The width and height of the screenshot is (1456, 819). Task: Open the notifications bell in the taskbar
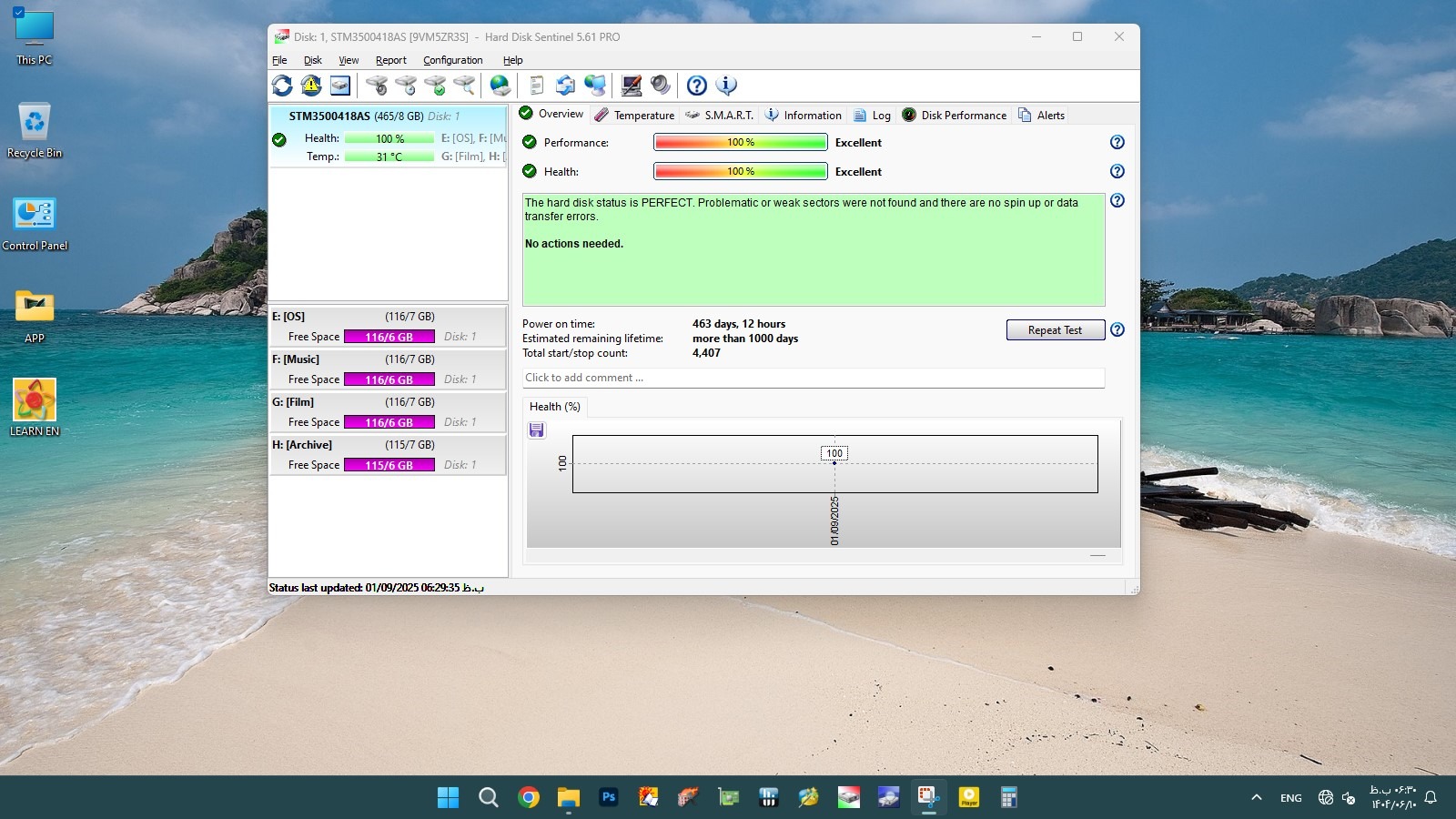pos(1431,797)
